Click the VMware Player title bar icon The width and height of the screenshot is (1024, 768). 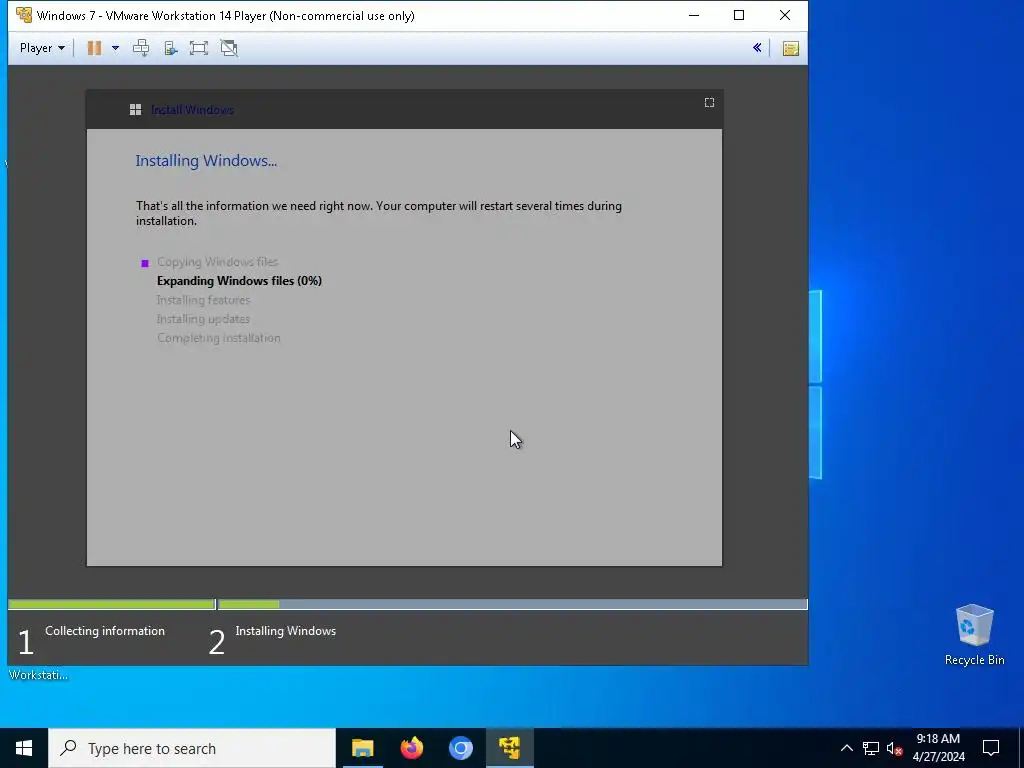[24, 15]
